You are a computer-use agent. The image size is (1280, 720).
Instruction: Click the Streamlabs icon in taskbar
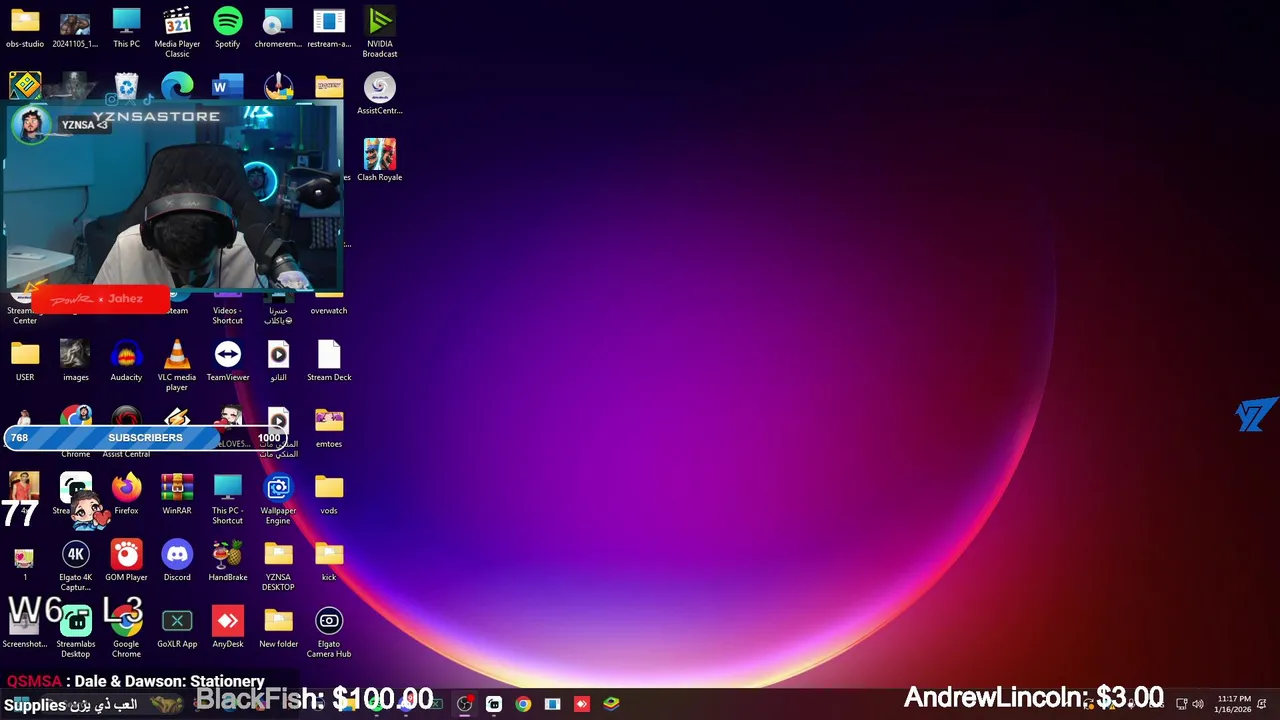[x=494, y=704]
